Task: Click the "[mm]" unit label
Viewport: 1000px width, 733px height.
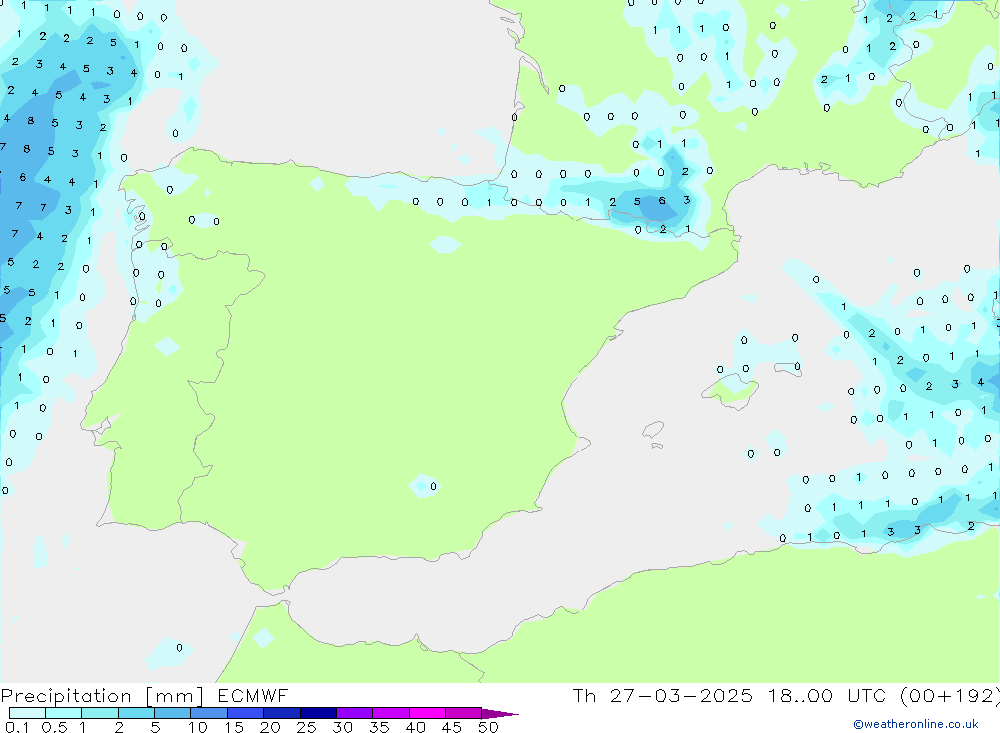Action: [x=175, y=696]
